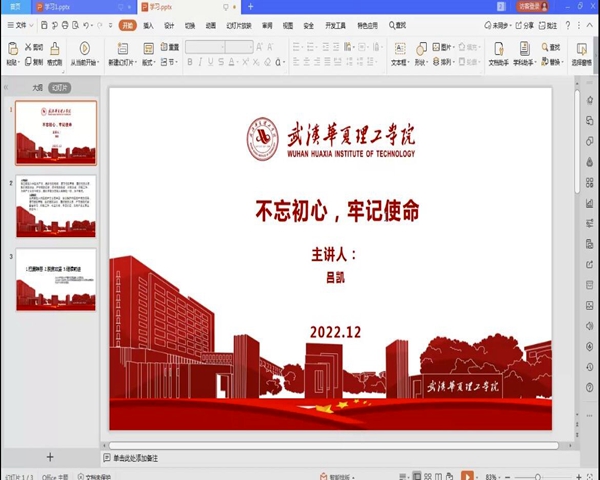Select slide 2 thumbnail
This screenshot has width=600, height=480.
(56, 206)
